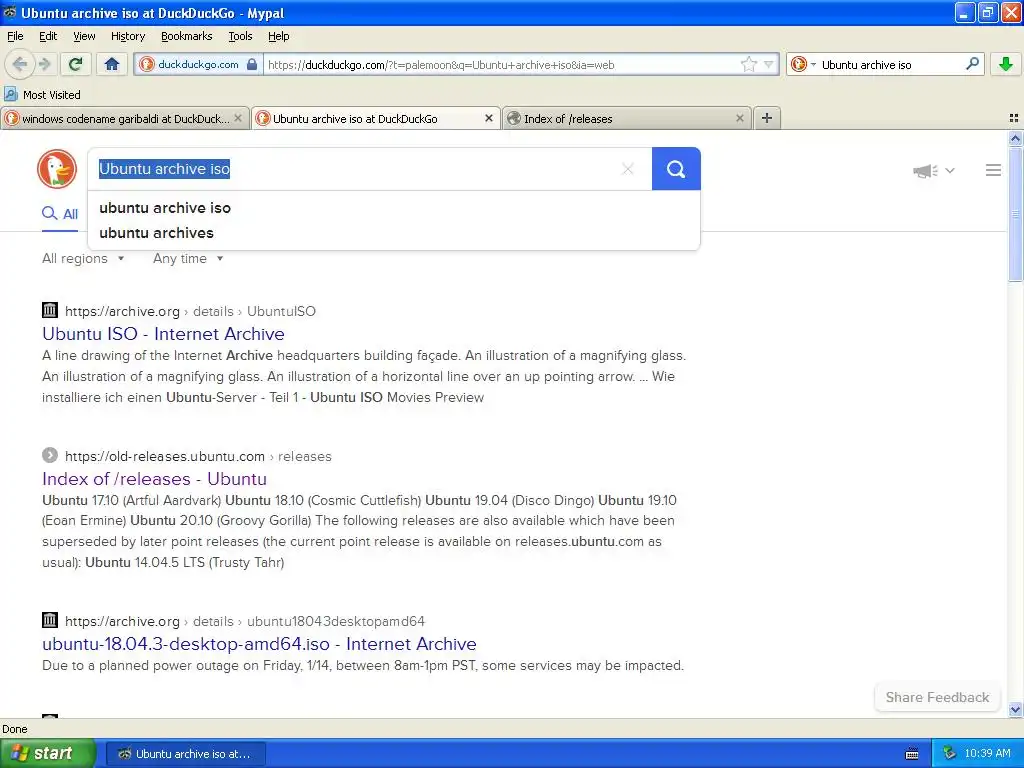Open the downloads green arrow
This screenshot has width=1024, height=768.
pyautogui.click(x=1005, y=64)
